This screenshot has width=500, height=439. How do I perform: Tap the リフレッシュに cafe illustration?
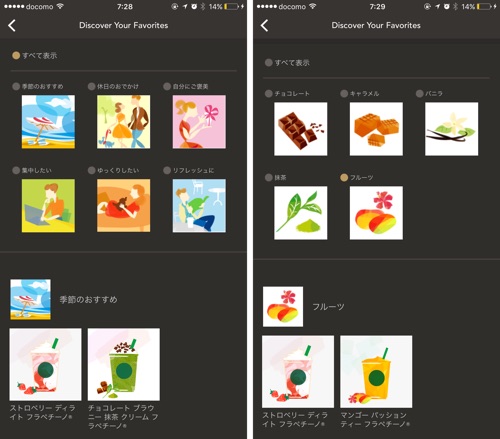pos(199,206)
